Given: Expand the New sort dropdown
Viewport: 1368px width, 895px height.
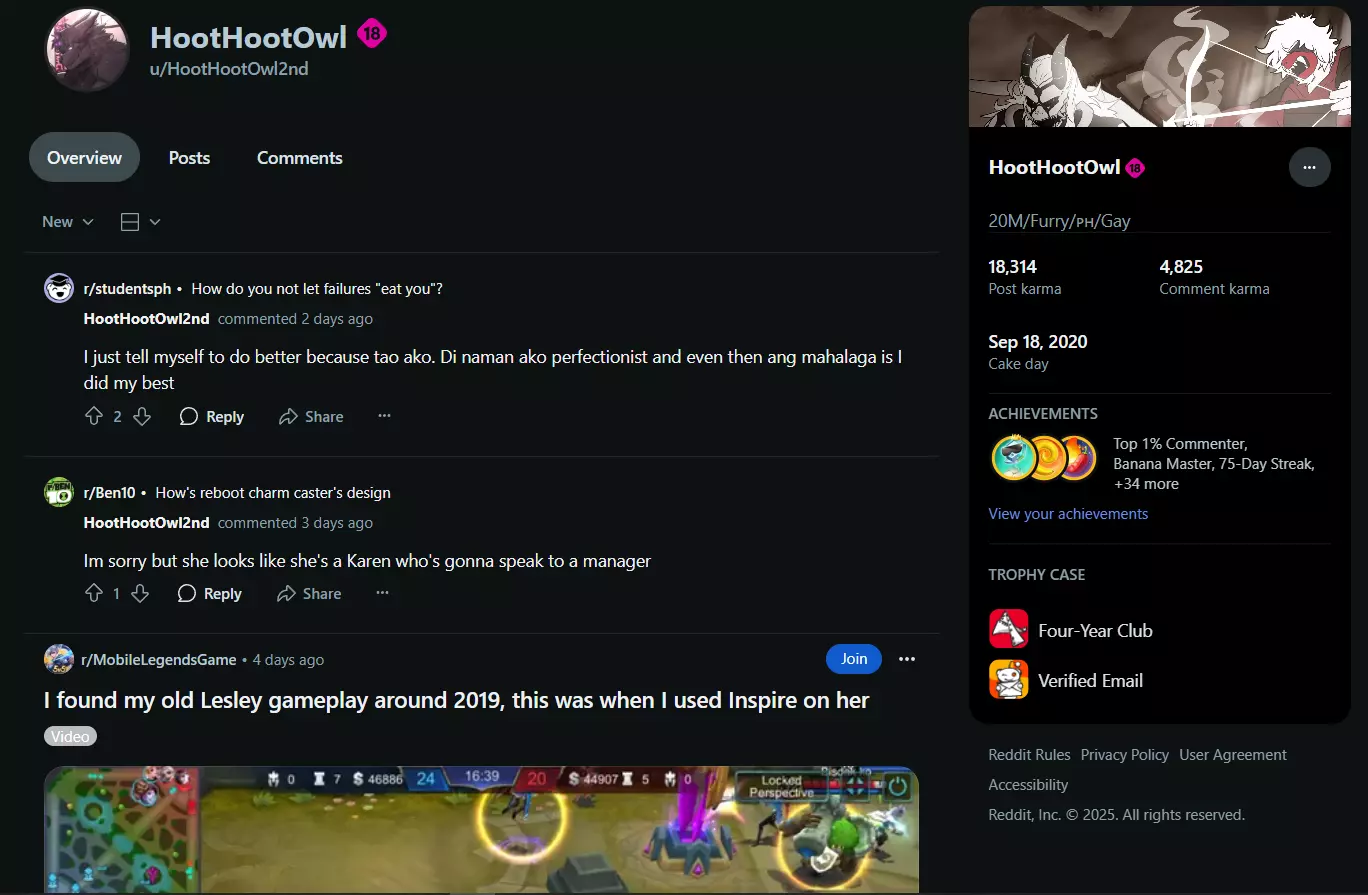Looking at the screenshot, I should [68, 222].
